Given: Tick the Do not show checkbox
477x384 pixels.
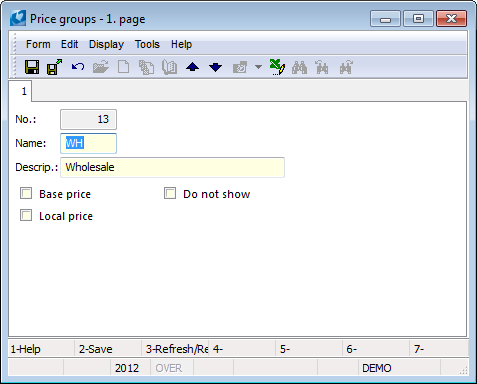Looking at the screenshot, I should pos(170,193).
